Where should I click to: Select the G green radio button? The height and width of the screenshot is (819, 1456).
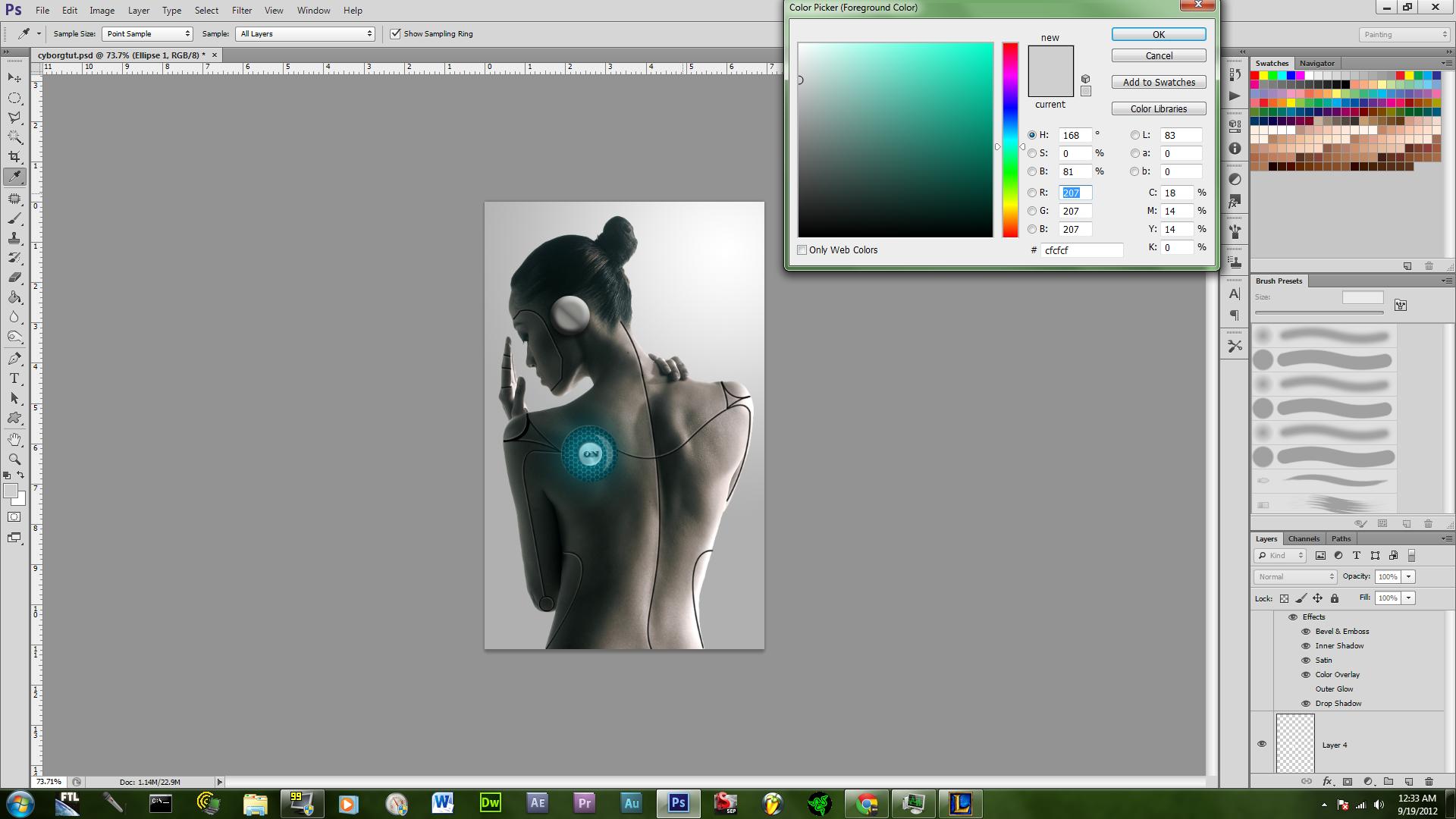pos(1032,211)
